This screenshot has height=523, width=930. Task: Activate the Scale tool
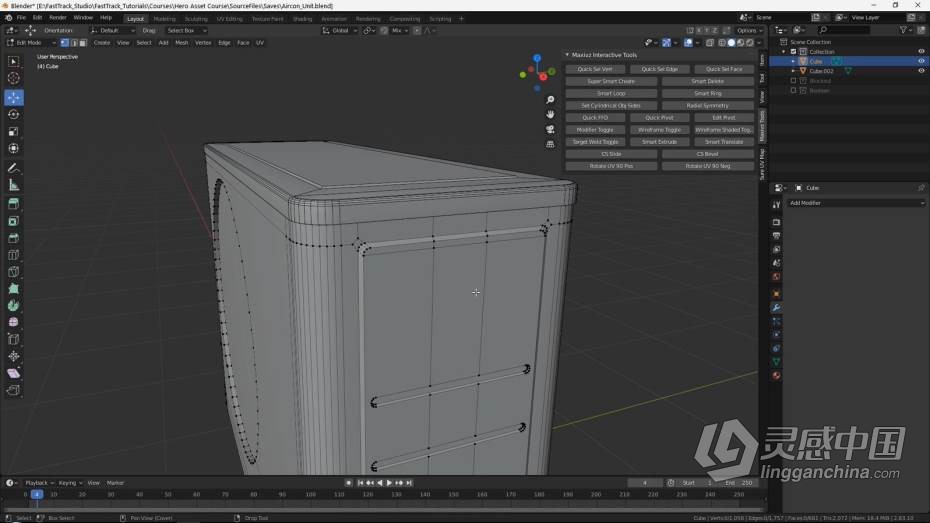coord(14,132)
